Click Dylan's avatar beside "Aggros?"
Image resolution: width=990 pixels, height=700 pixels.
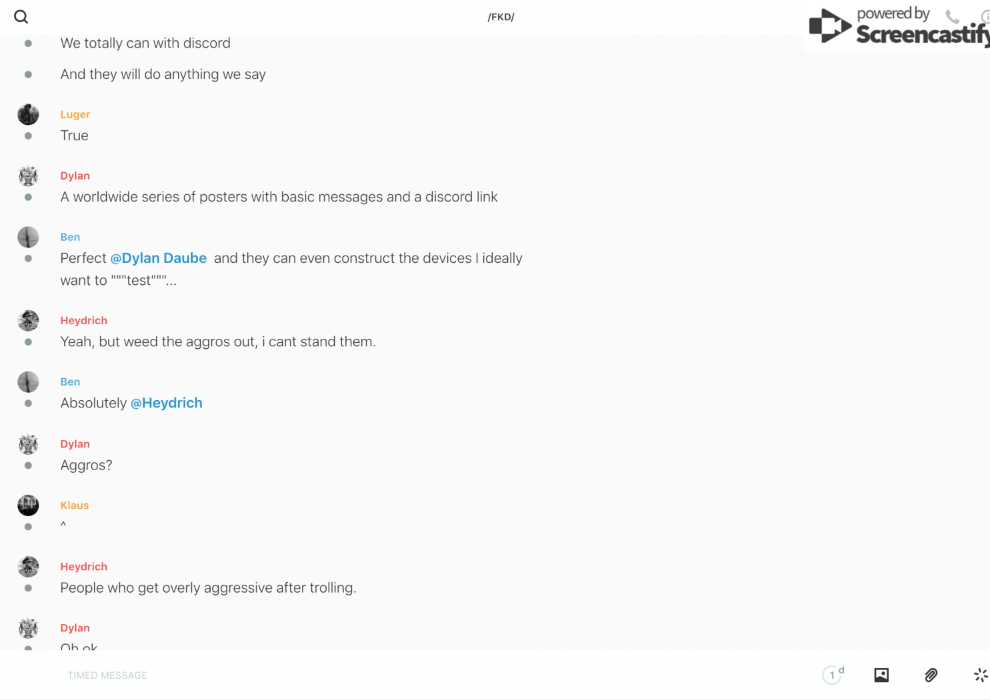tap(28, 444)
